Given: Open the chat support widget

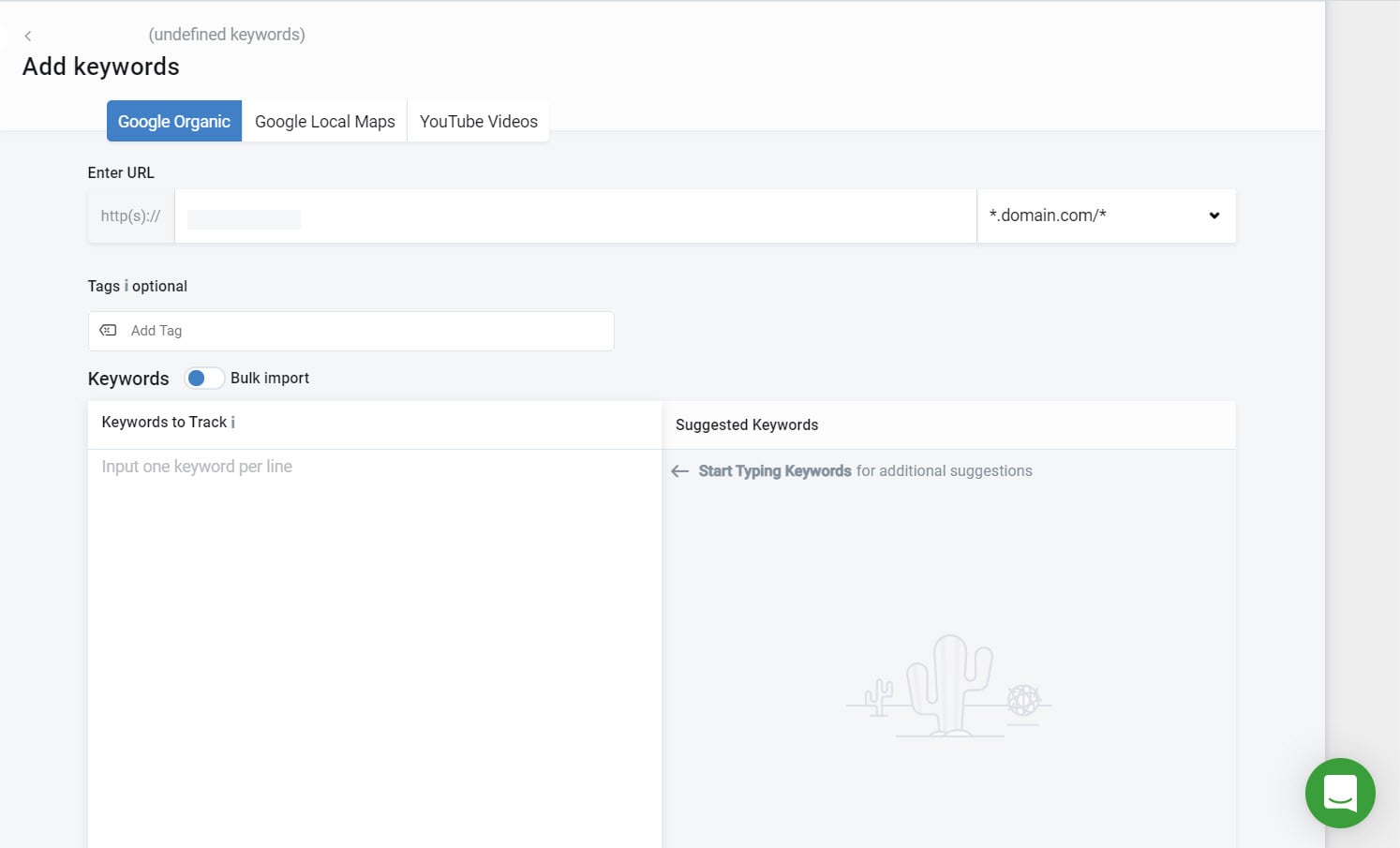Looking at the screenshot, I should click(1340, 793).
